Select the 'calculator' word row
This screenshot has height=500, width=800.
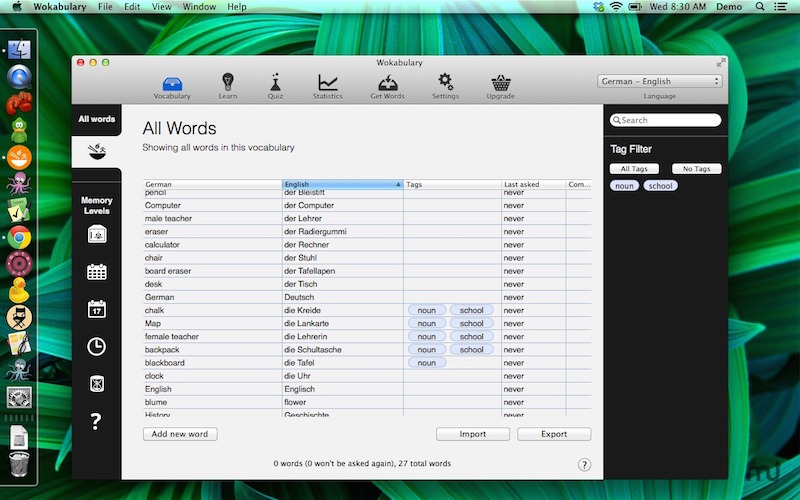367,245
